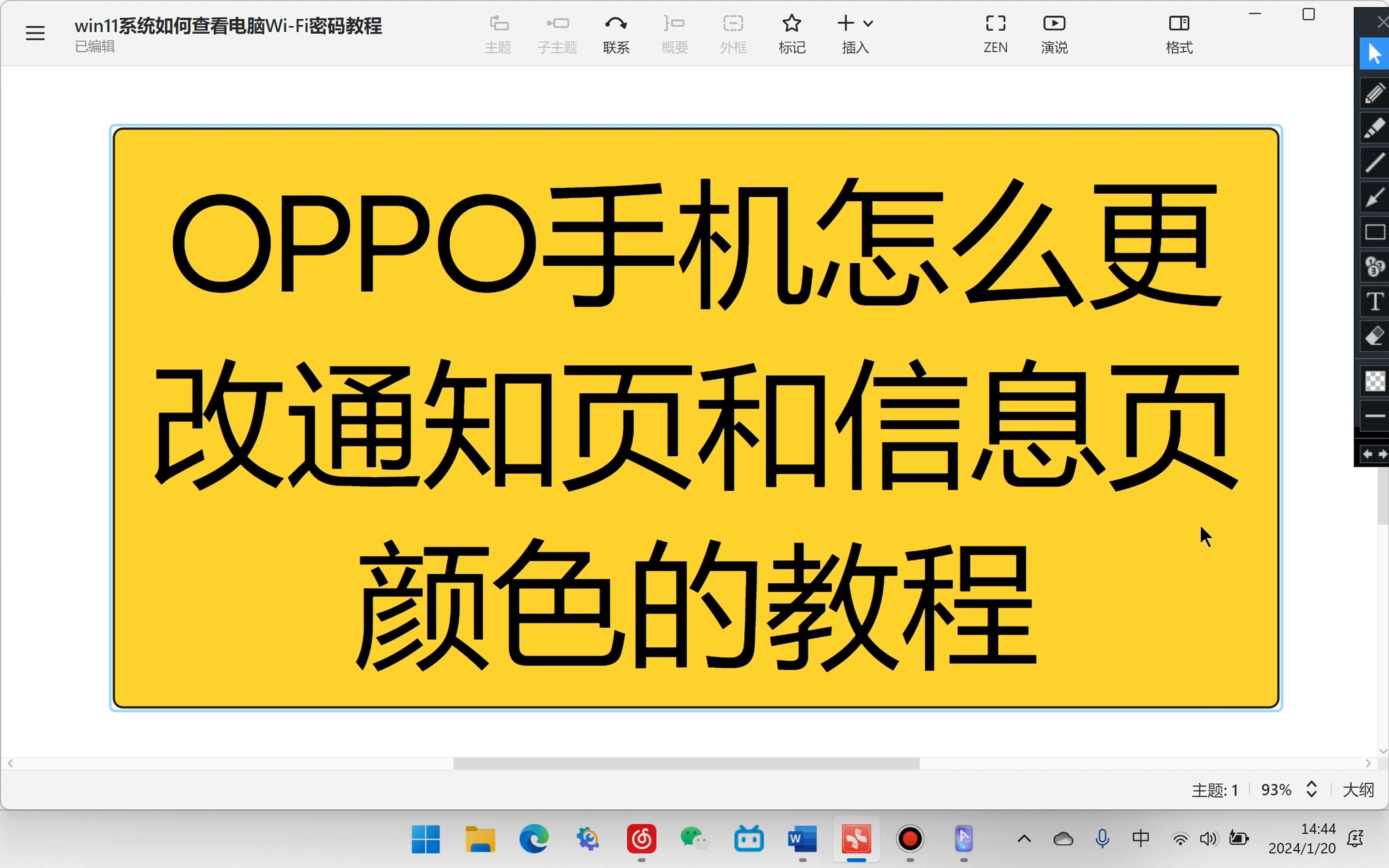The width and height of the screenshot is (1389, 868).
Task: Click the 主题 (Topic) toolbar button
Action: click(498, 35)
